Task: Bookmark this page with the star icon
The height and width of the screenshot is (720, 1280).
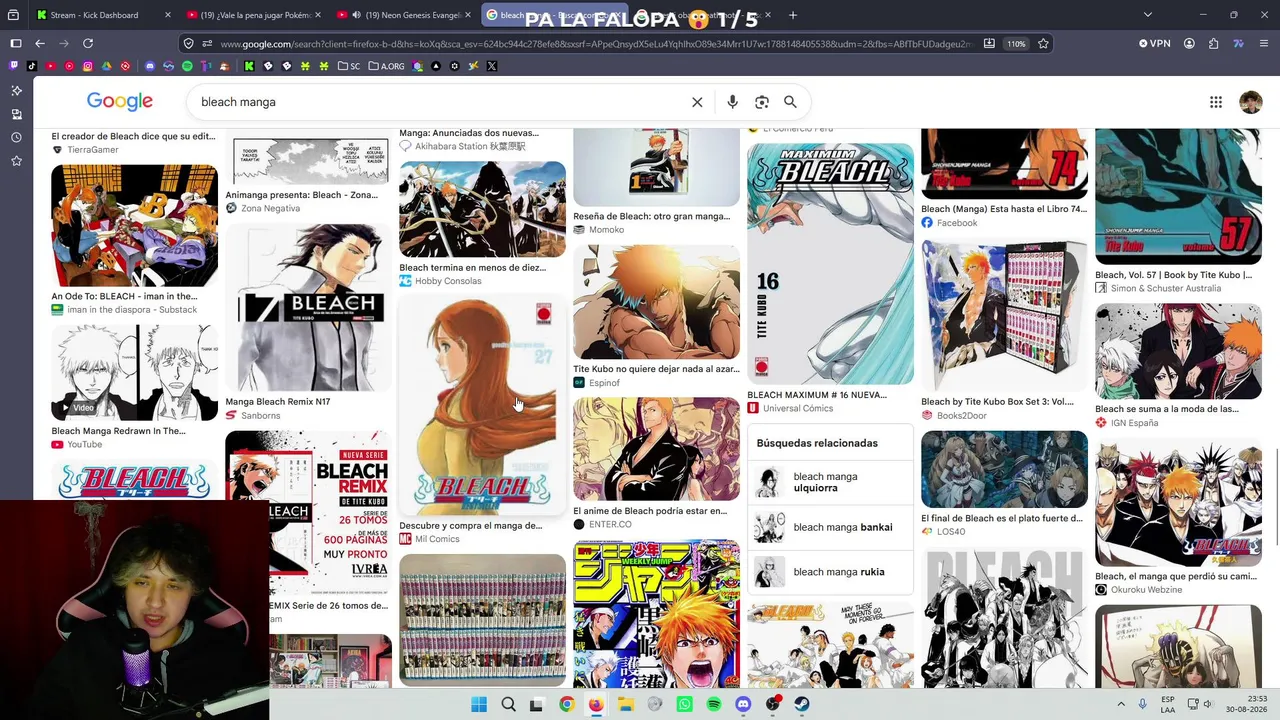Action: [x=1043, y=44]
